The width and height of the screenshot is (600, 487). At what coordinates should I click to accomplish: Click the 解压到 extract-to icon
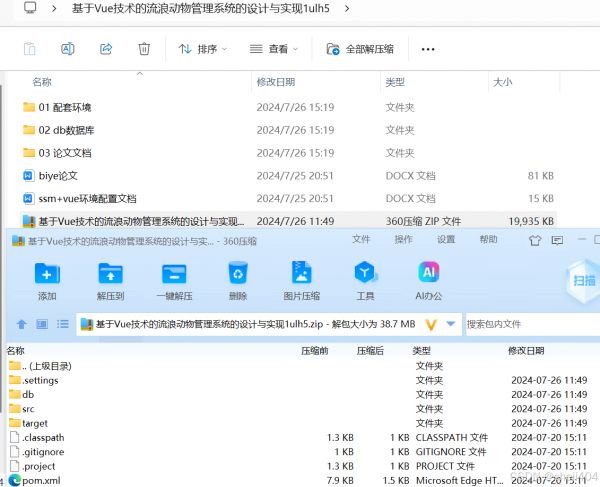111,281
